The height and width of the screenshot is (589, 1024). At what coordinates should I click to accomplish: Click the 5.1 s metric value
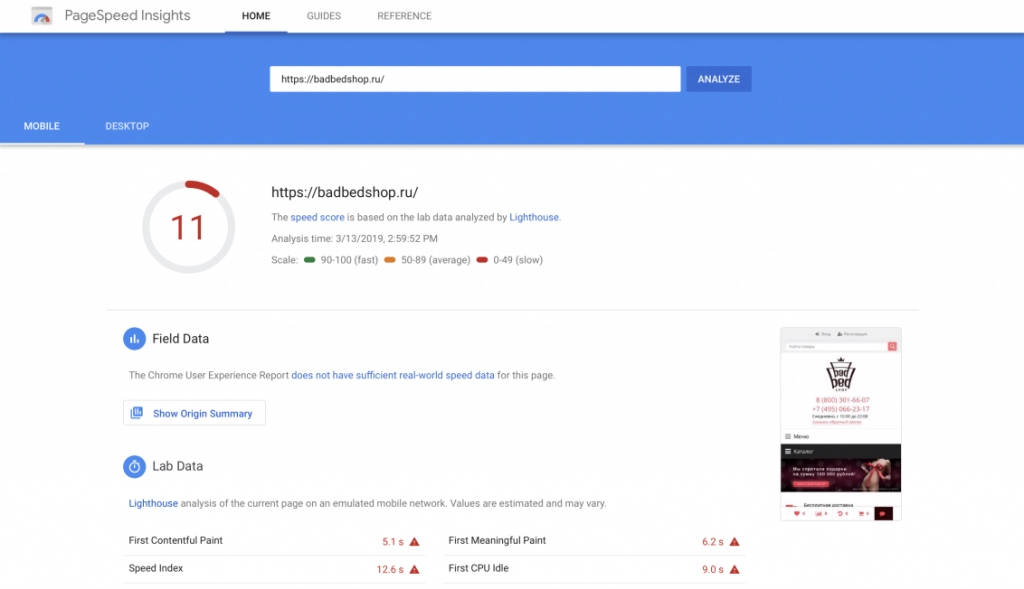click(x=392, y=542)
